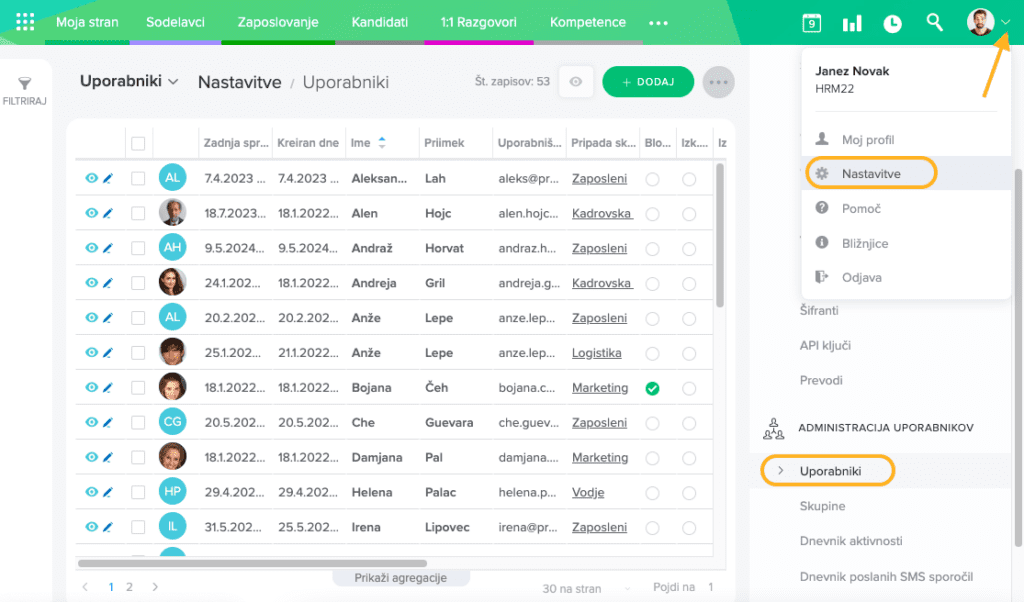
Task: Open the bar chart reports icon
Action: (852, 23)
